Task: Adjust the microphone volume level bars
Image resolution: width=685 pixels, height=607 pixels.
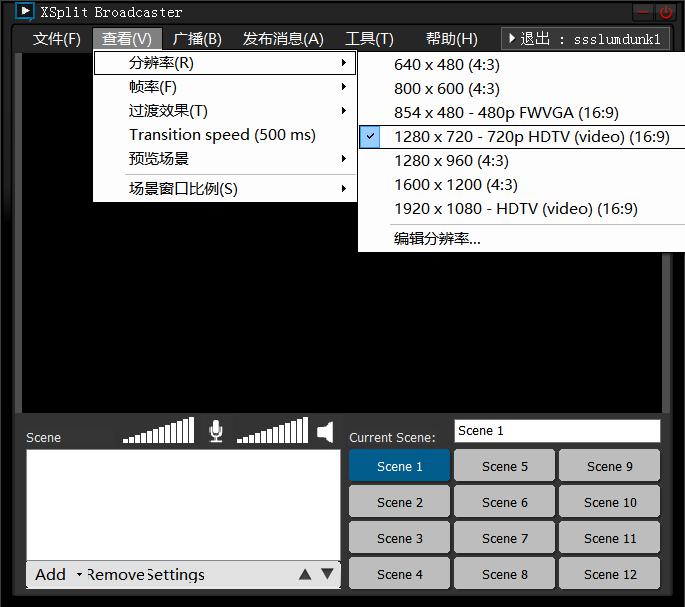Action: (159, 430)
